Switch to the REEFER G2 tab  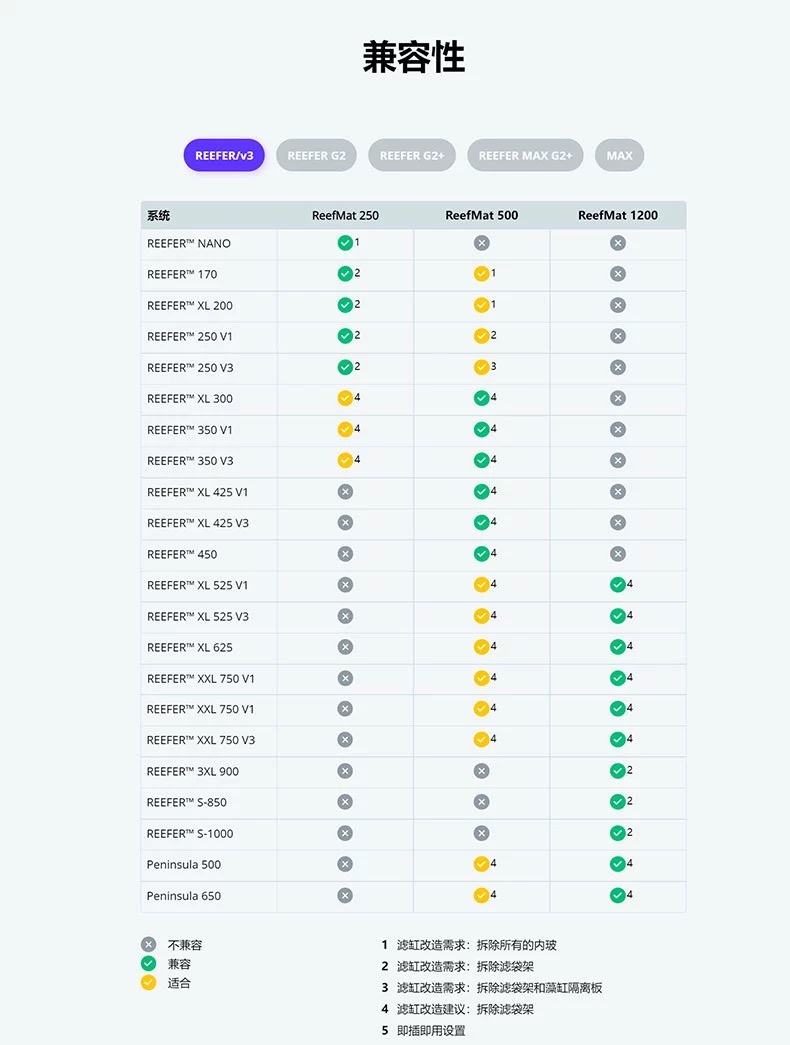[316, 155]
